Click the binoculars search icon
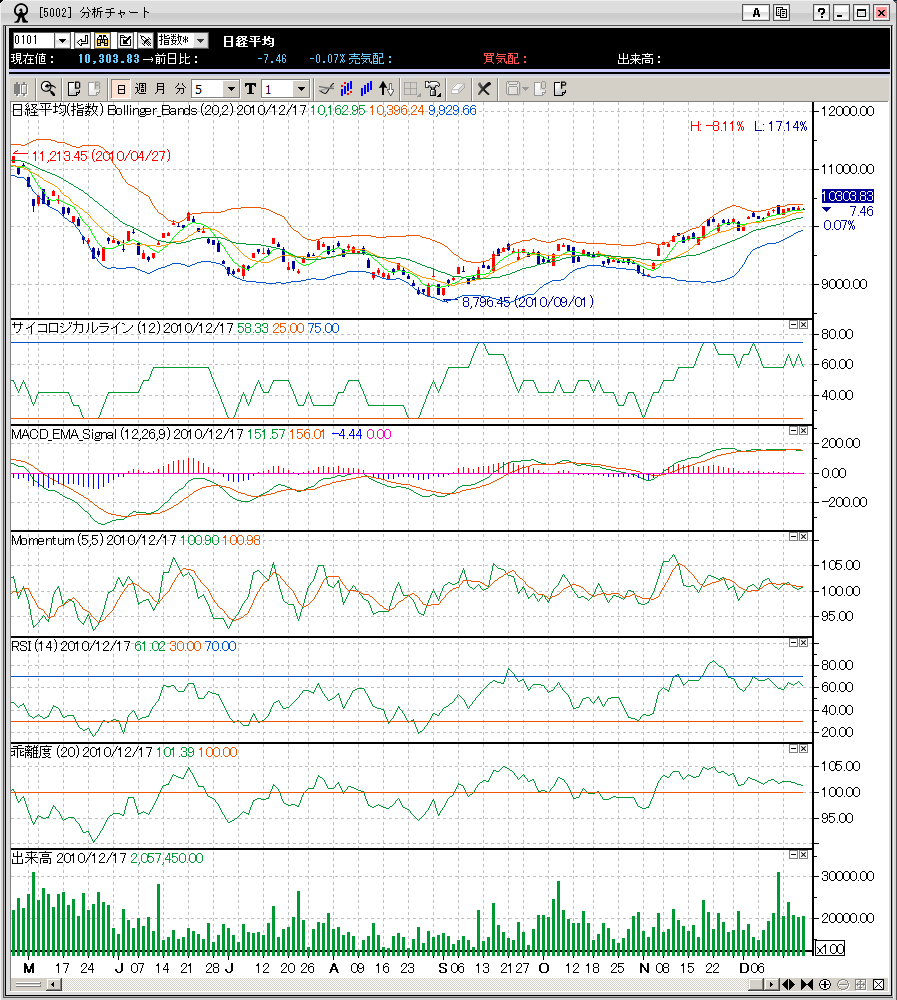 pos(102,40)
